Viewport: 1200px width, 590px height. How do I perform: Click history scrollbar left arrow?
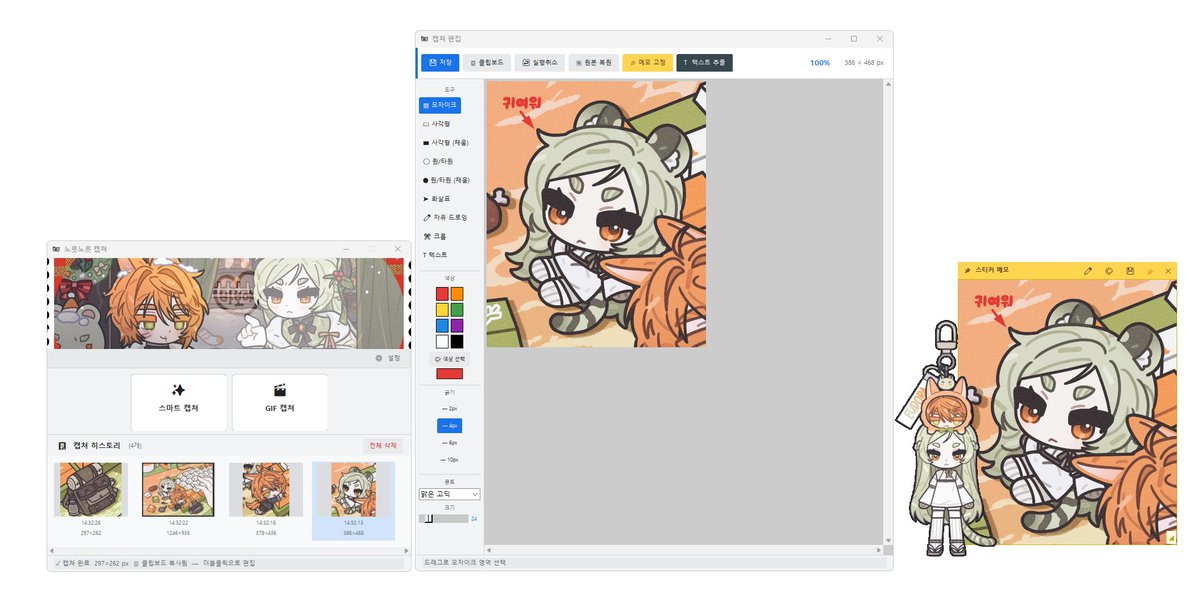coord(53,551)
